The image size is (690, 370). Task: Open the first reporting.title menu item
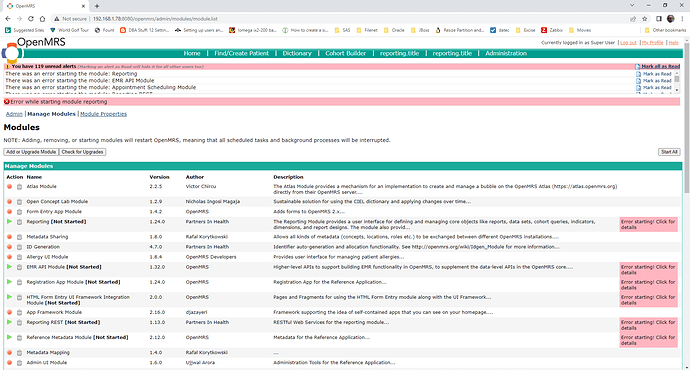tap(399, 53)
